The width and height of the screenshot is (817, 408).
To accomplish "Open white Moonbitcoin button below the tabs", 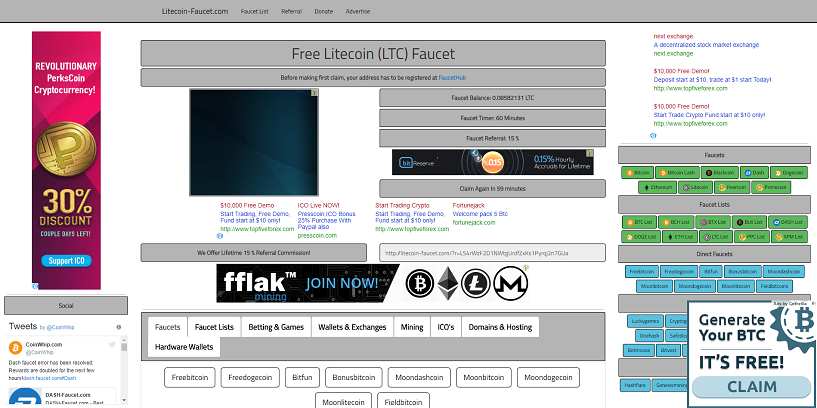I will coord(484,377).
